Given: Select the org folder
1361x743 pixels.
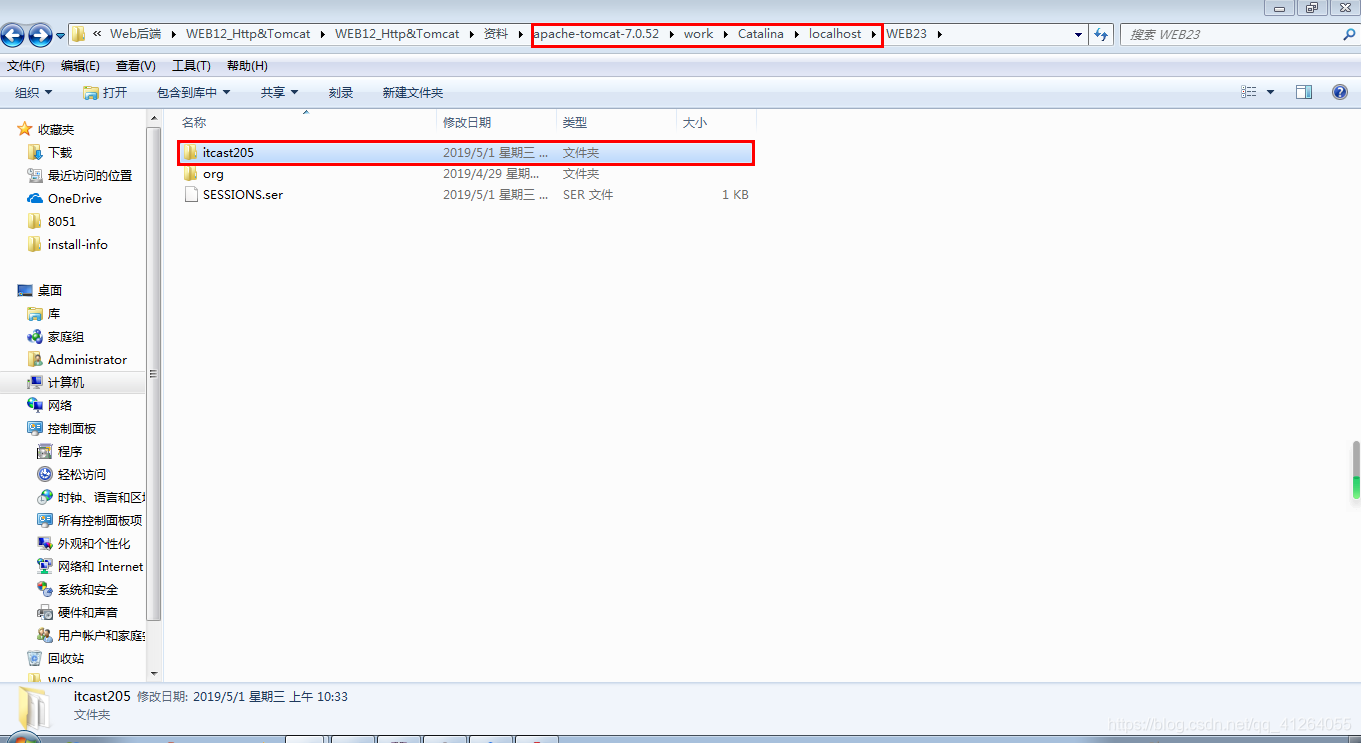Looking at the screenshot, I should [x=466, y=174].
